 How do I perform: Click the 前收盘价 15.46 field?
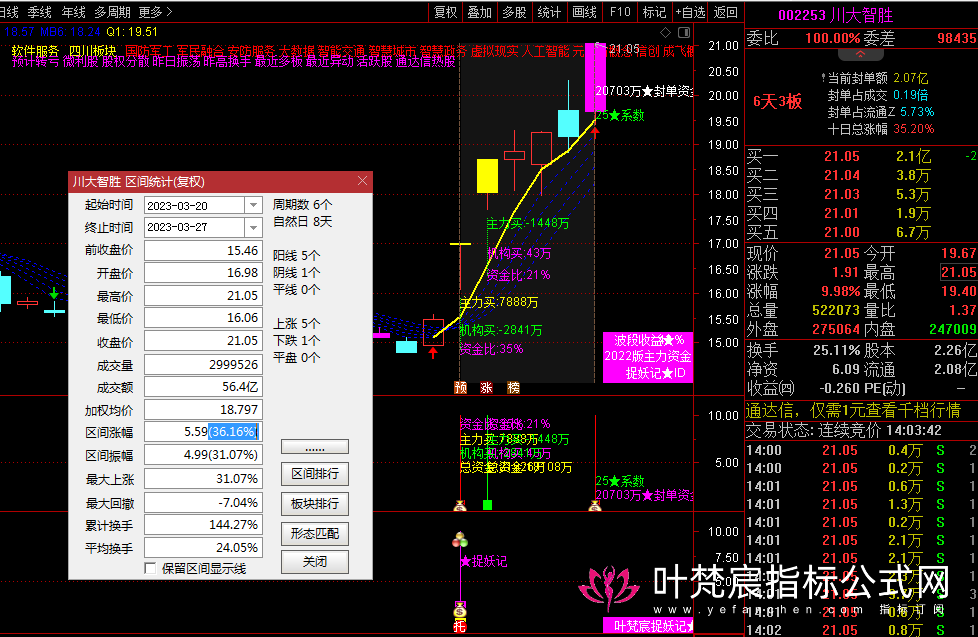click(x=203, y=250)
